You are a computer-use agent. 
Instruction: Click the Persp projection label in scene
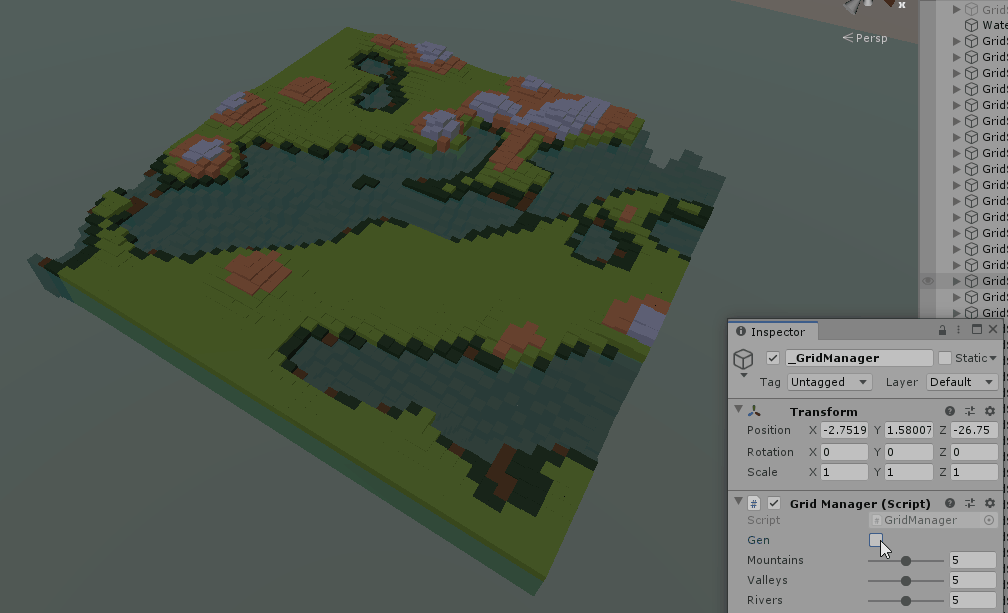865,38
